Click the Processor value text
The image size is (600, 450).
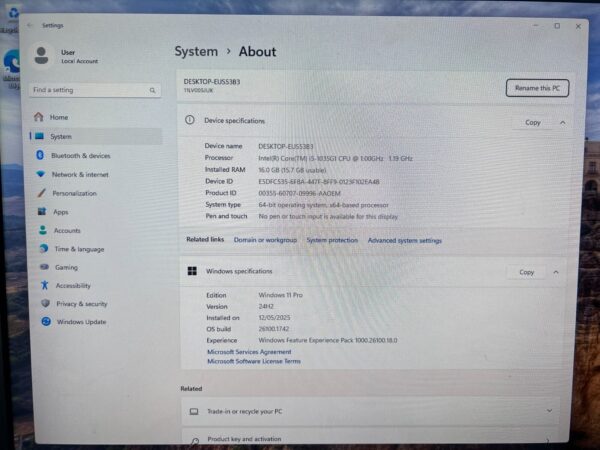tap(335, 158)
